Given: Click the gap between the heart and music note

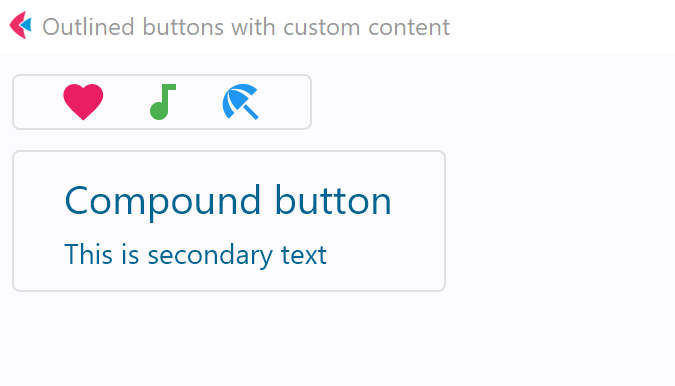Looking at the screenshot, I should 127,102.
